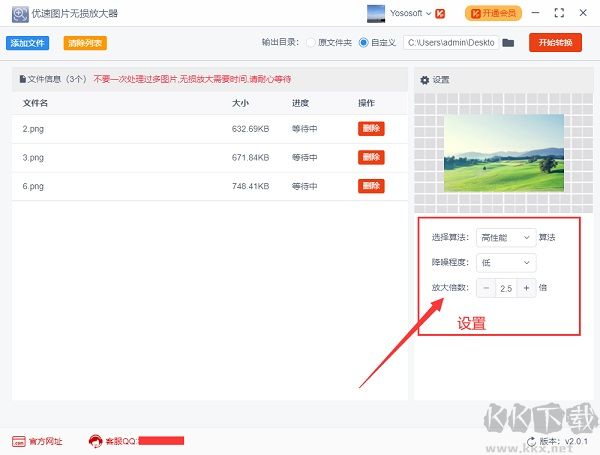
Task: Delete the 2.png file row
Action: (371, 128)
